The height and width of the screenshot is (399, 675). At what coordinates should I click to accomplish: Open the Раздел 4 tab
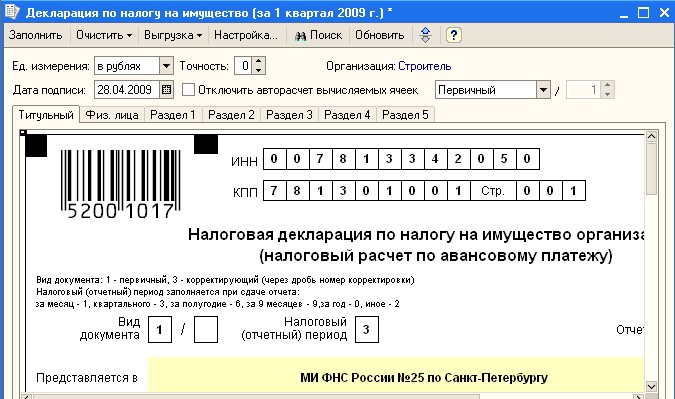pyautogui.click(x=347, y=115)
